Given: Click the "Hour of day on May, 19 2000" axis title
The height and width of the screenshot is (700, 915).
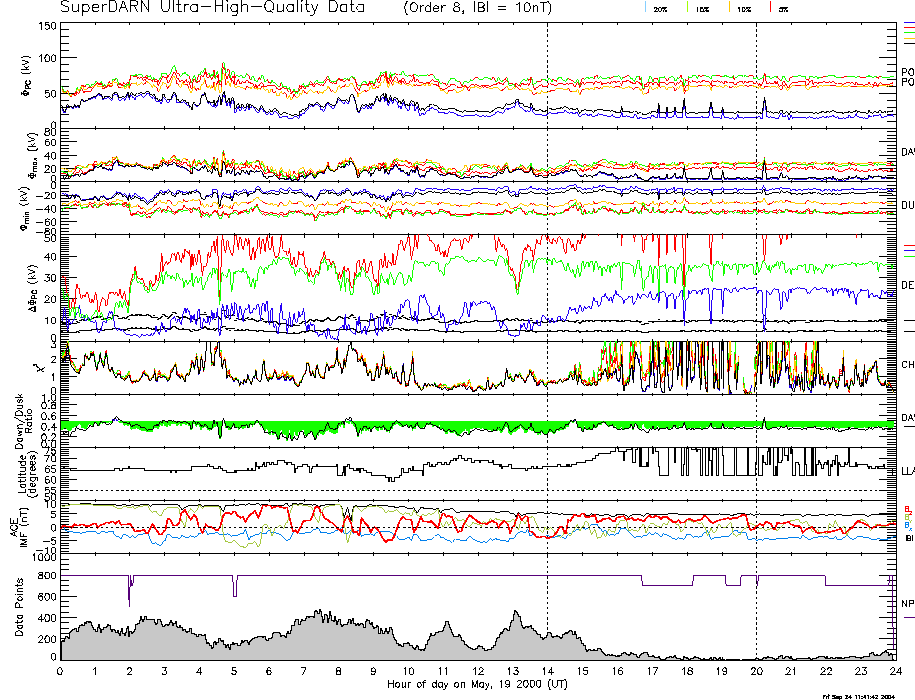Looking at the screenshot, I should [x=477, y=685].
